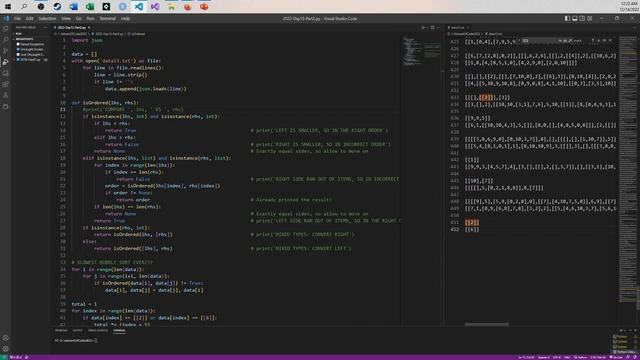The height and width of the screenshot is (360, 640).
Task: Open Windows Start menu
Action: pyautogui.click(x=8, y=7)
